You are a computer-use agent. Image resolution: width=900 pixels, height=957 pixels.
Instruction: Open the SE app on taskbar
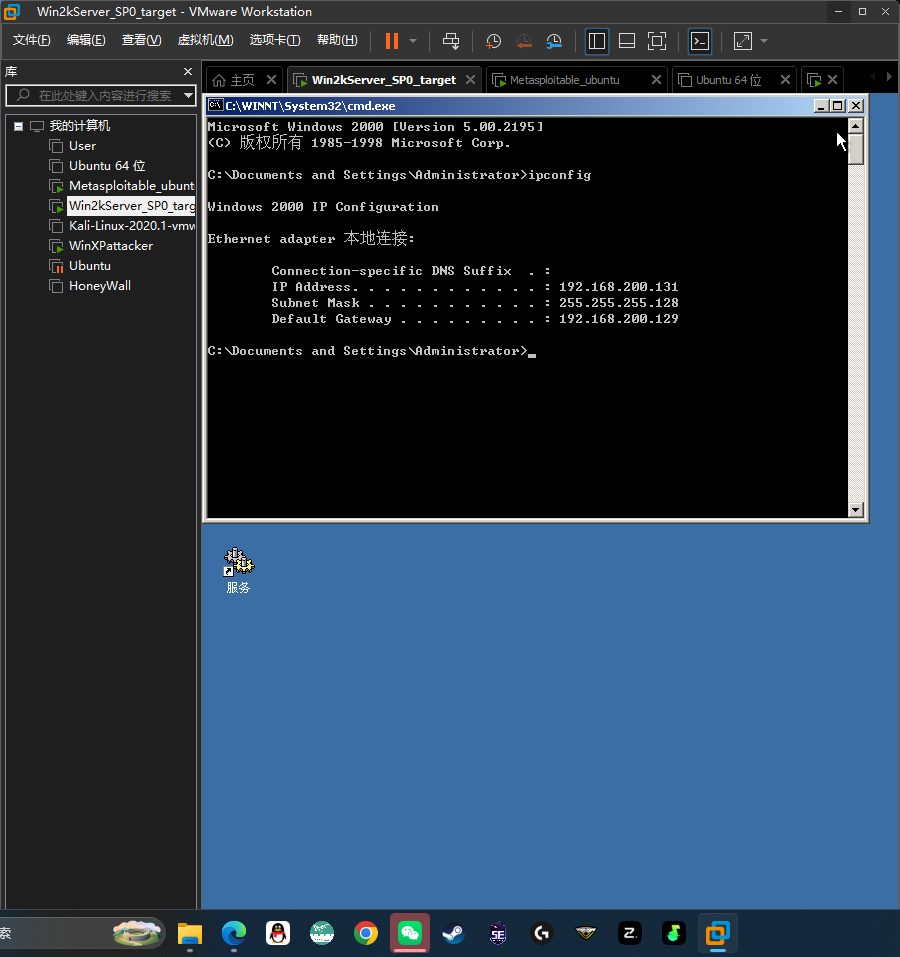point(497,933)
